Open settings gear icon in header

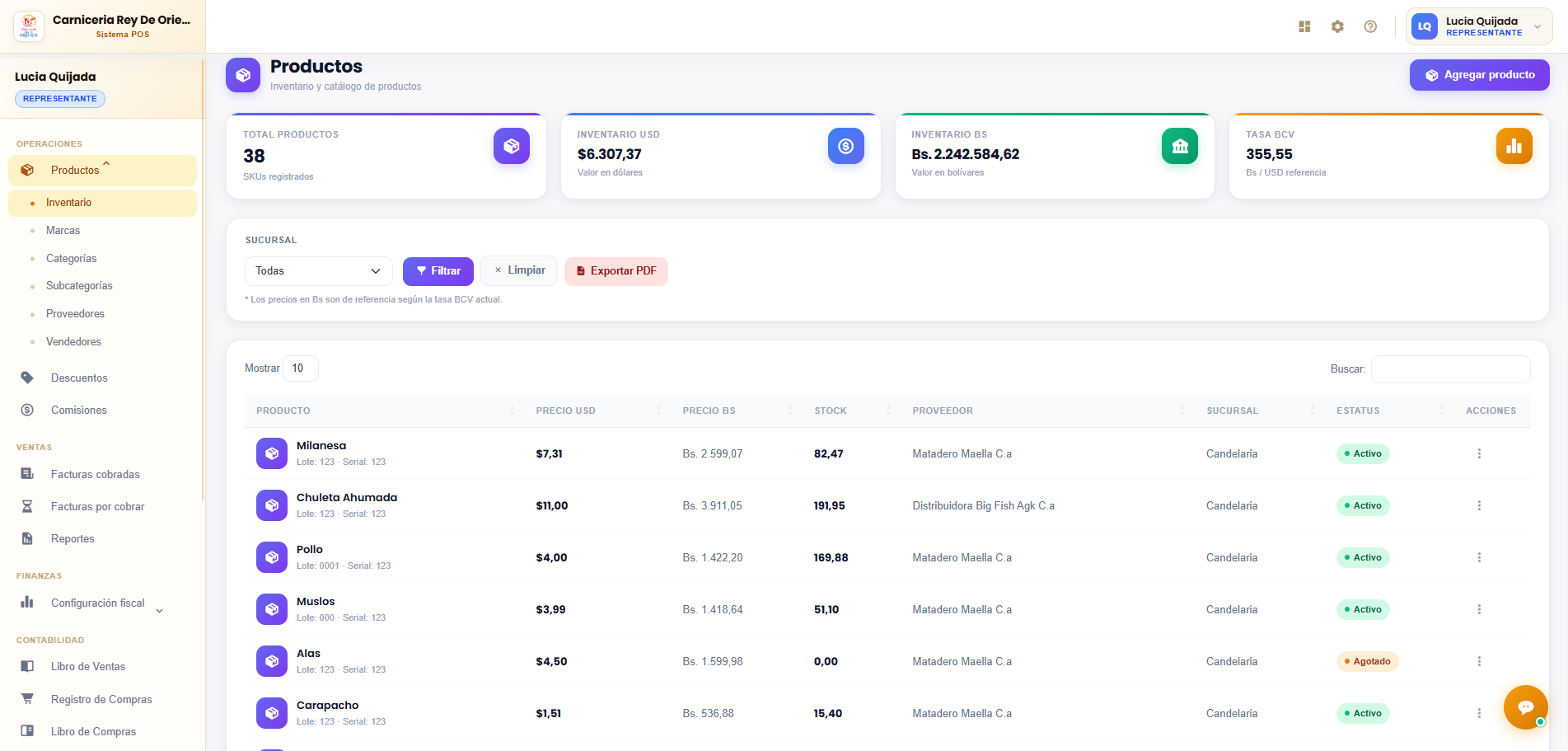pyautogui.click(x=1337, y=26)
